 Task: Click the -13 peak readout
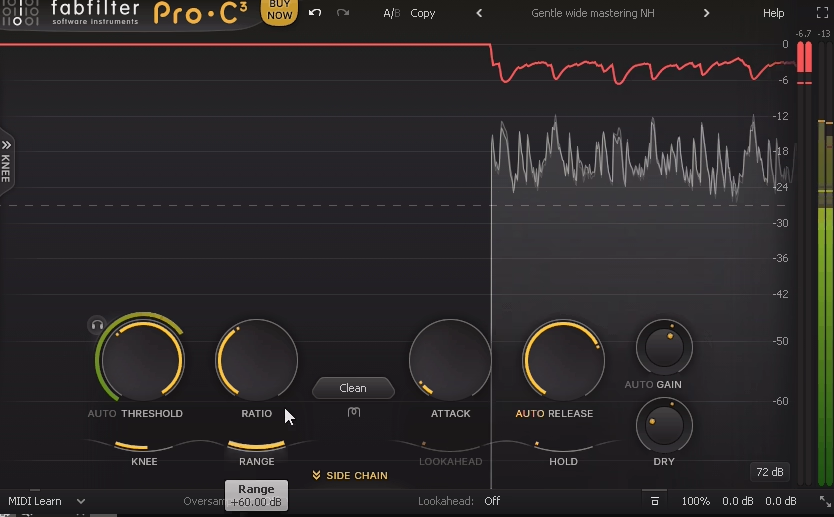pyautogui.click(x=824, y=34)
